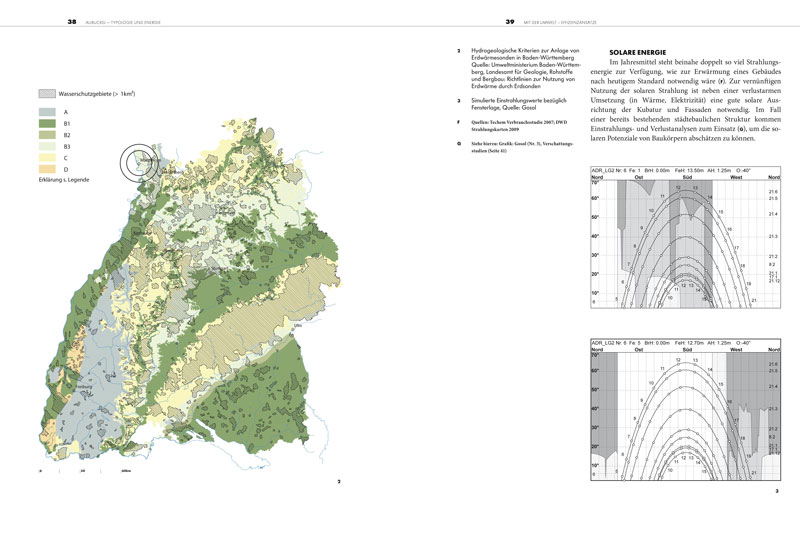Click the concentric circle marker on map

(138, 160)
